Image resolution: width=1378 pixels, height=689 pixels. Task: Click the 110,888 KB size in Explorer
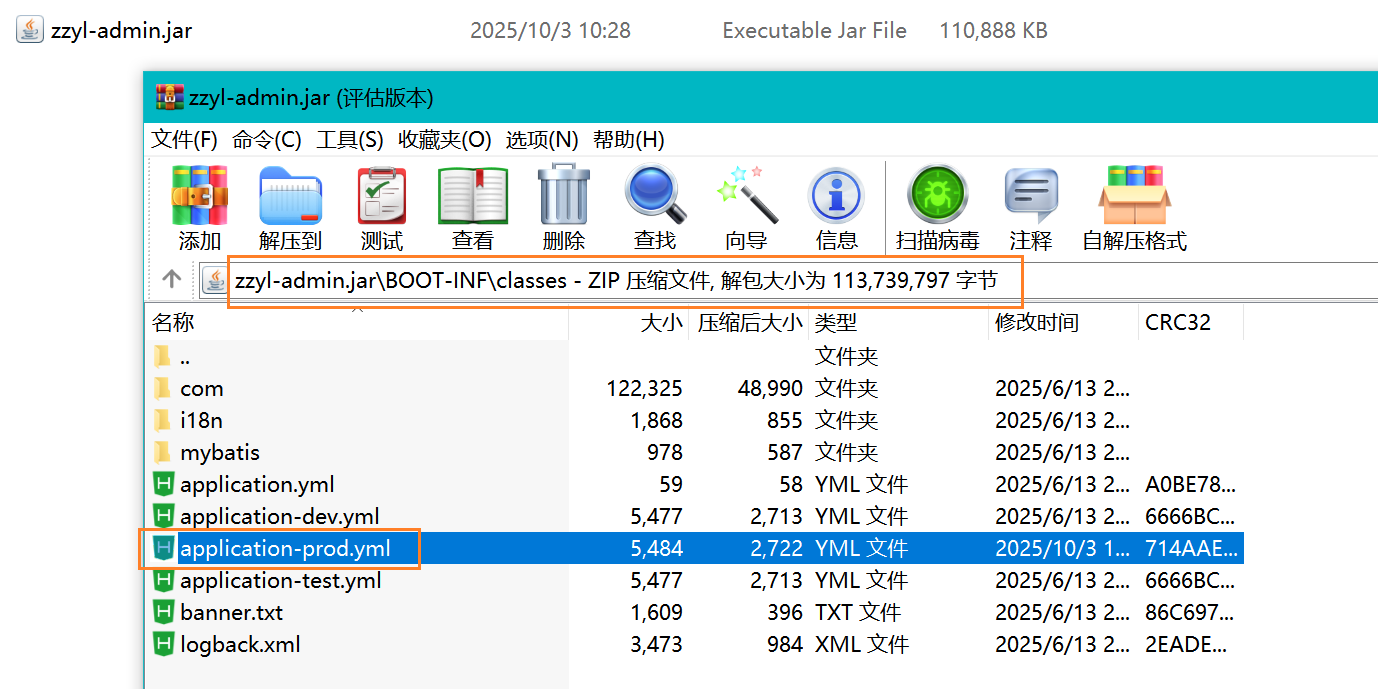click(993, 30)
